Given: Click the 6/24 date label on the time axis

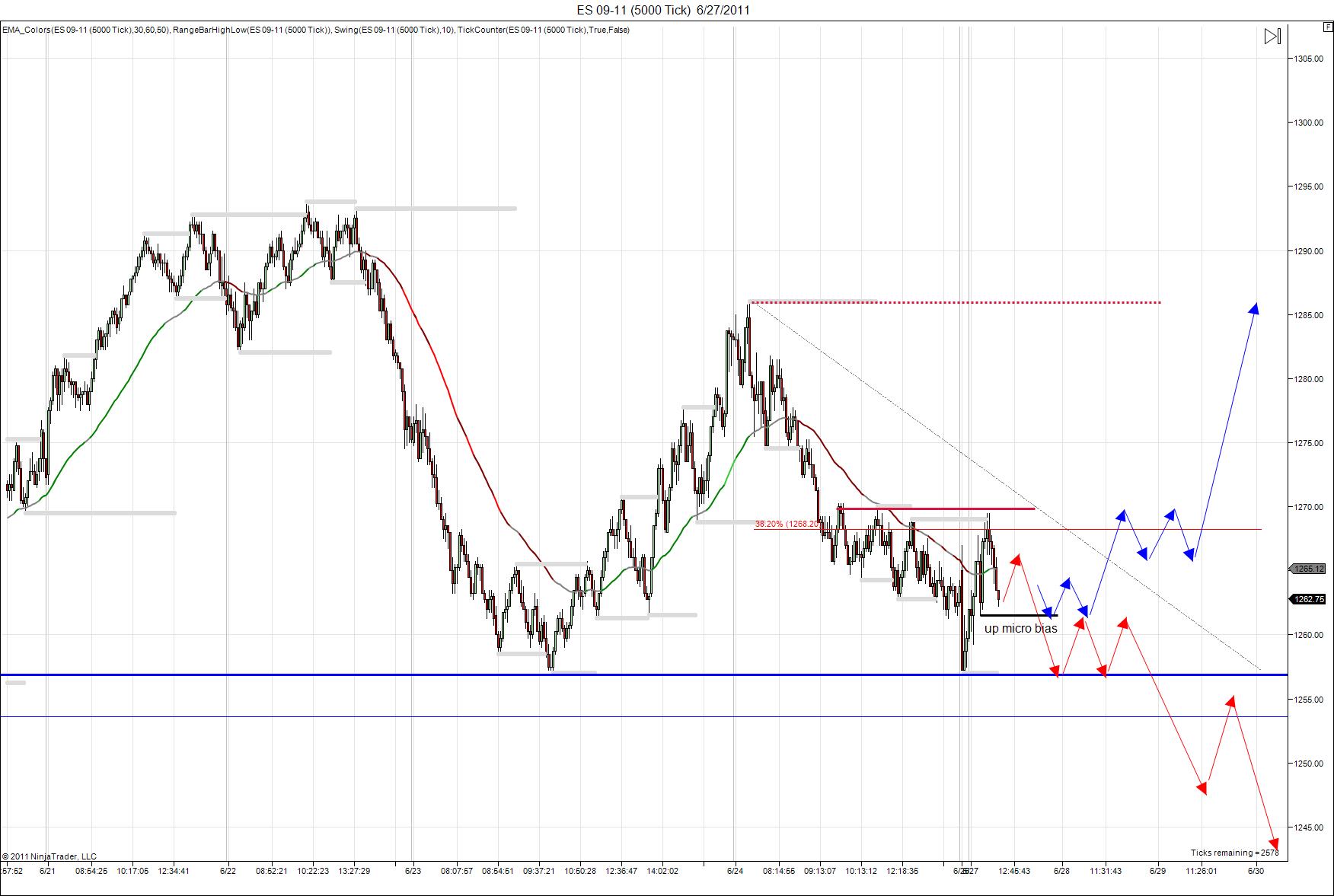Looking at the screenshot, I should 736,871.
